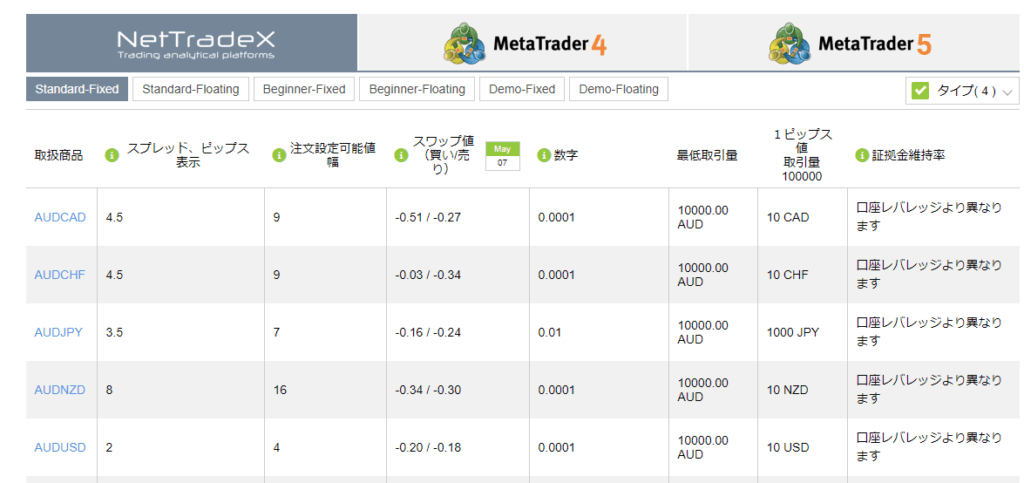Click the AUDCAD 10000.00 AUD minimum volume

[x=703, y=217]
